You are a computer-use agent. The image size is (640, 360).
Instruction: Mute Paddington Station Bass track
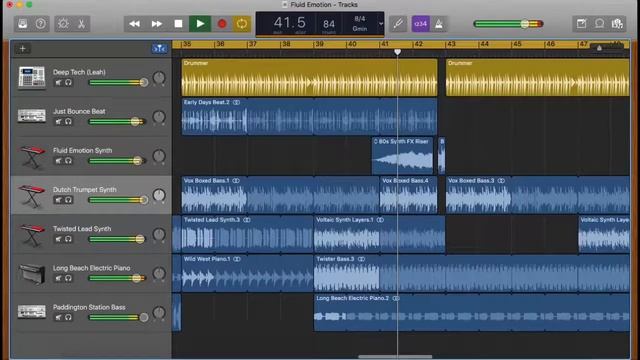(x=58, y=318)
